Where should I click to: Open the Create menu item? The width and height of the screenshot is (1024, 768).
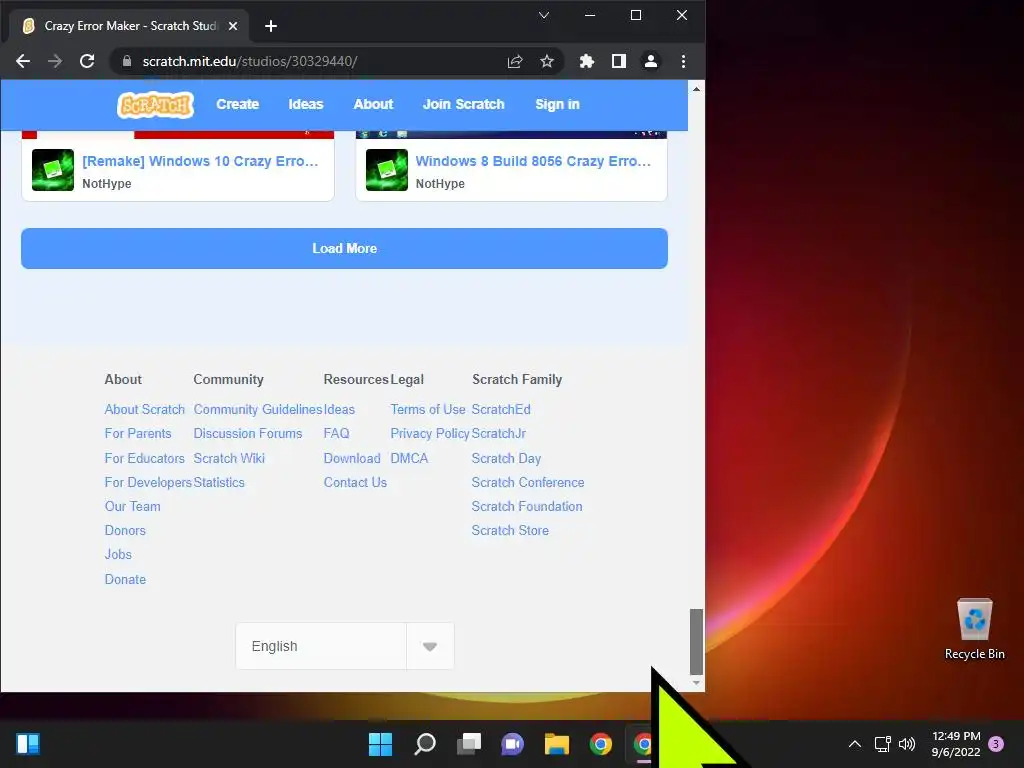click(238, 104)
